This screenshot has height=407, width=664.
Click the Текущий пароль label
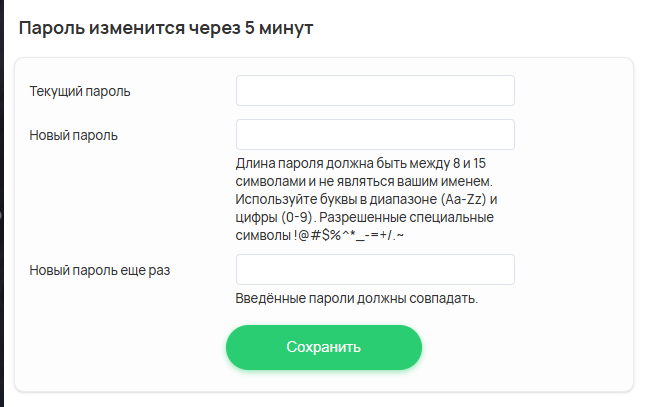pos(80,92)
